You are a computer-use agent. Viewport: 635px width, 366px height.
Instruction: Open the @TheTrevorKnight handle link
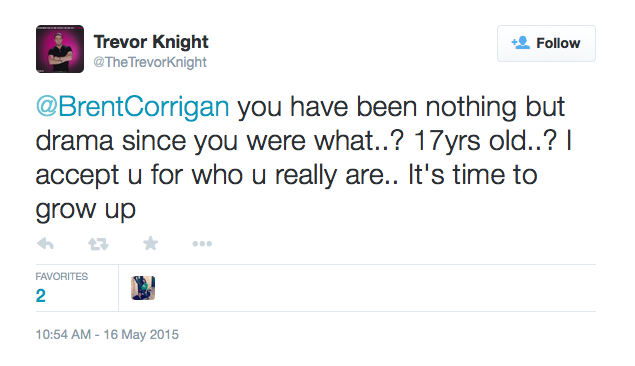click(150, 62)
